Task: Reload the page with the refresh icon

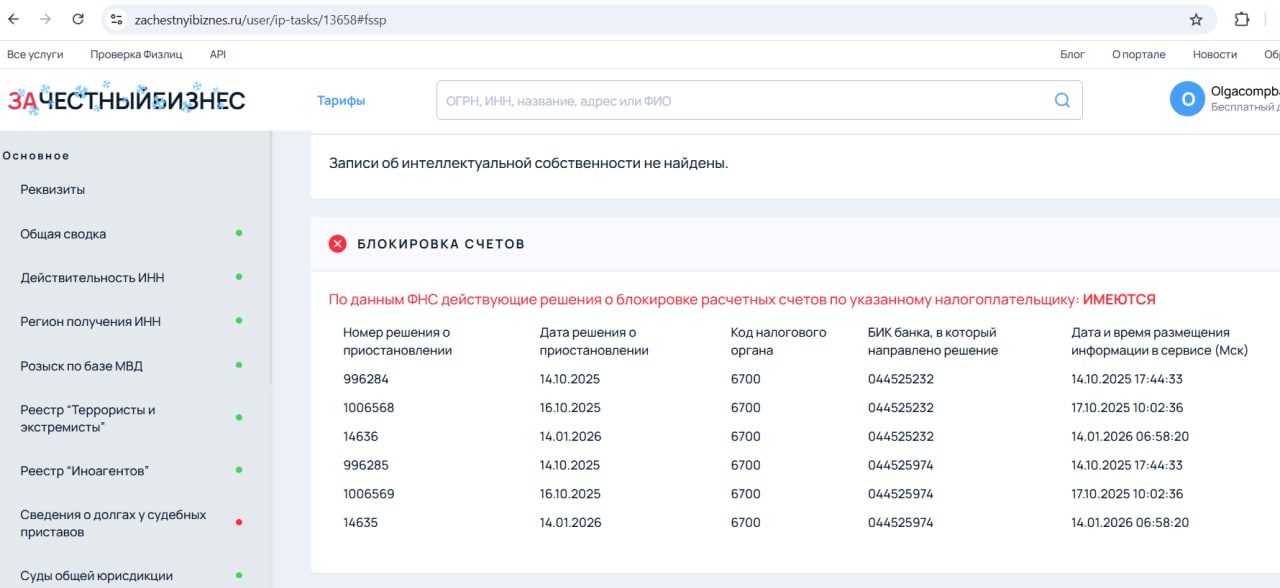Action: (x=78, y=19)
